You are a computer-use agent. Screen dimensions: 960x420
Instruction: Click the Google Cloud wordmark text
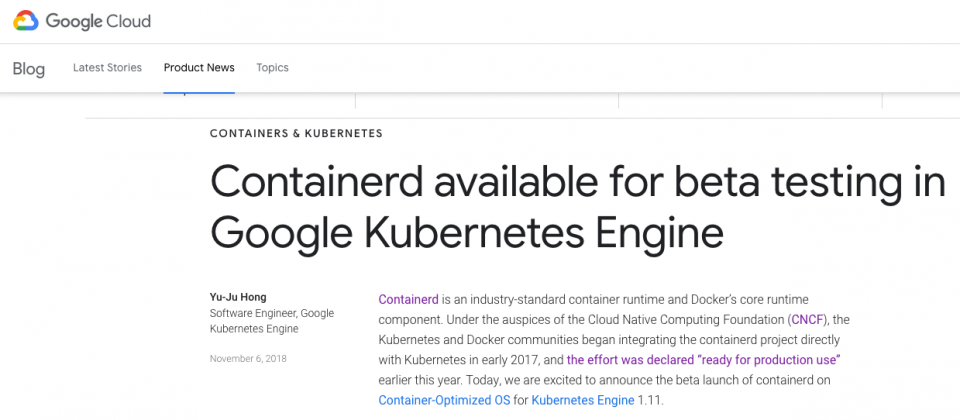click(98, 21)
